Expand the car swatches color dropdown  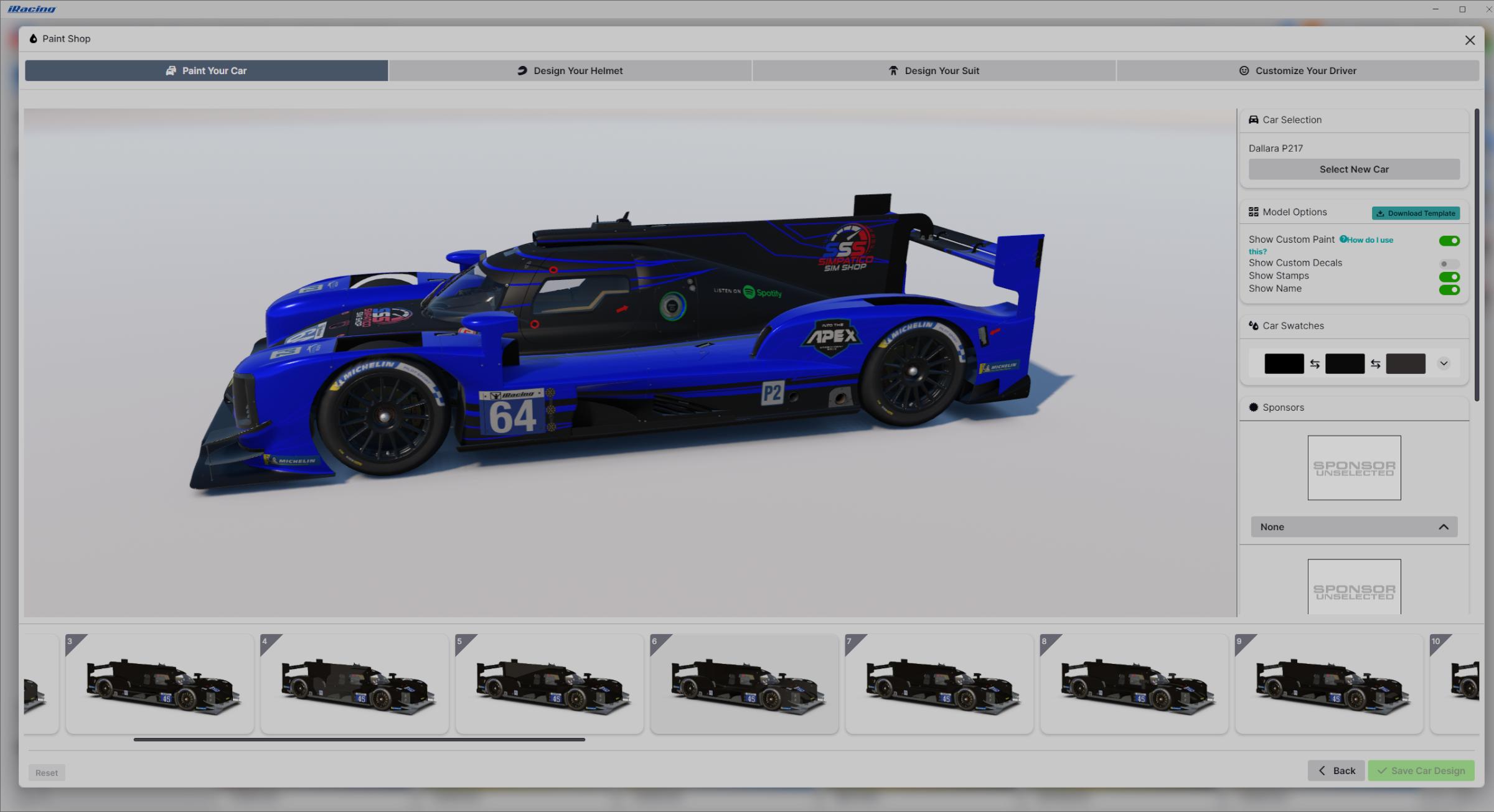(x=1444, y=363)
